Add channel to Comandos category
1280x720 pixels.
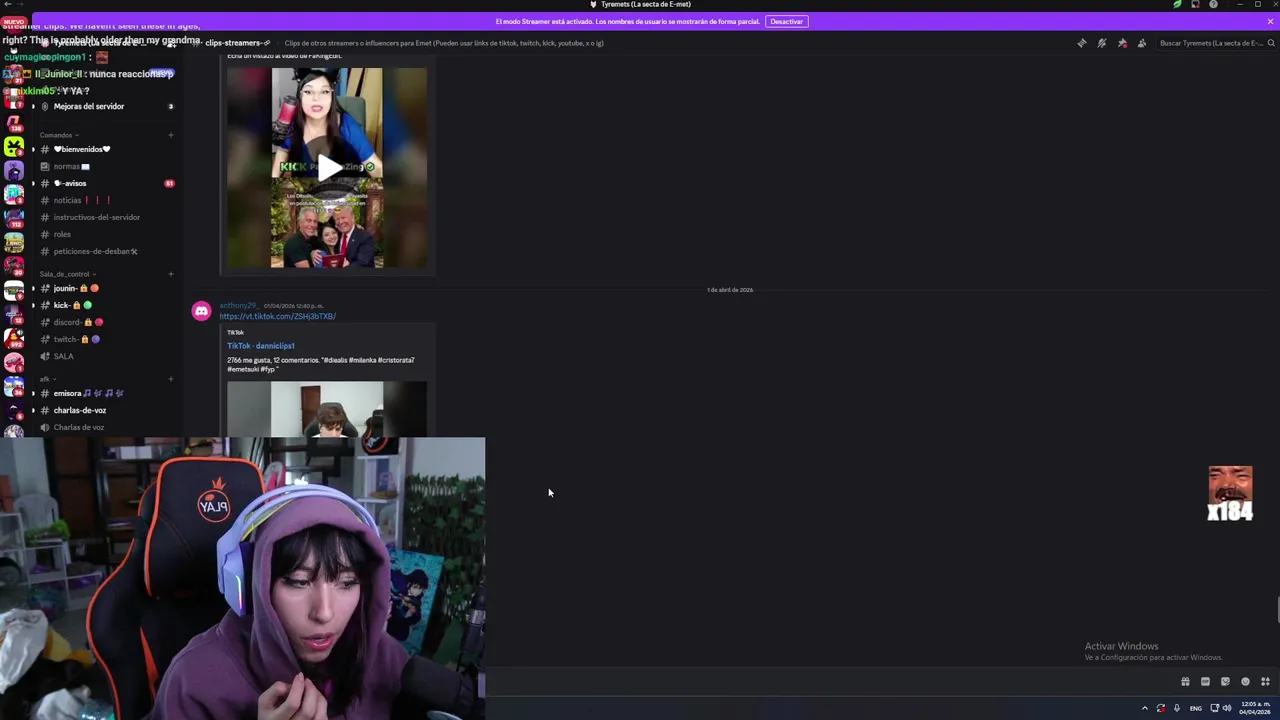click(171, 135)
